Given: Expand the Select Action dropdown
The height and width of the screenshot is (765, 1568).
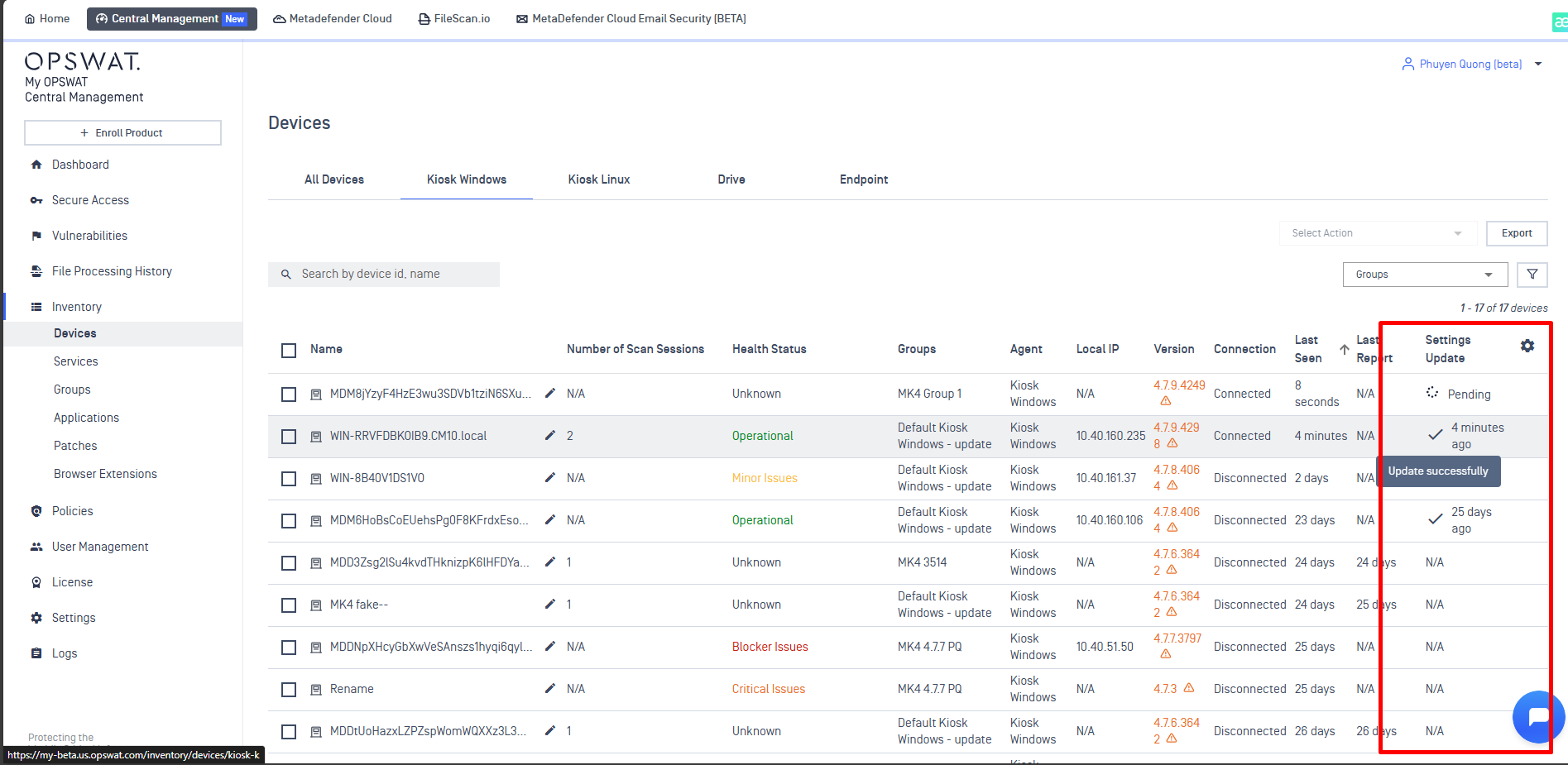Looking at the screenshot, I should point(1377,233).
